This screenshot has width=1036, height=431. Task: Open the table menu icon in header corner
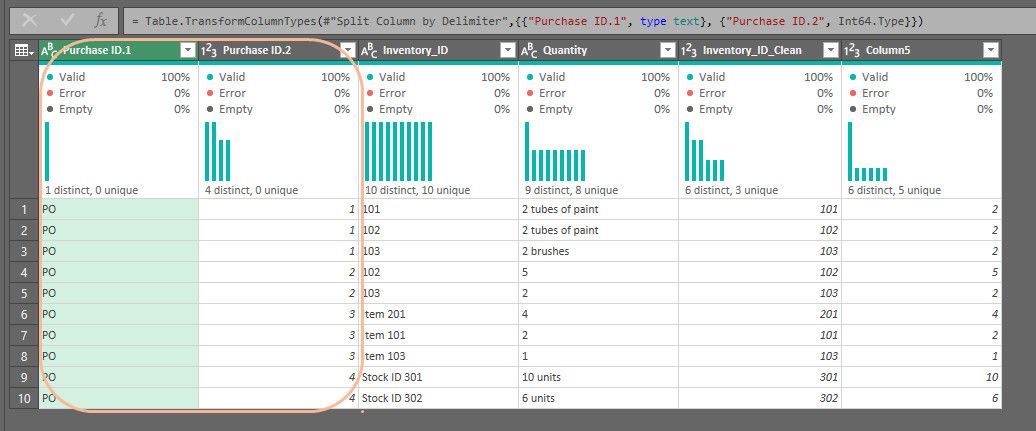click(x=24, y=50)
